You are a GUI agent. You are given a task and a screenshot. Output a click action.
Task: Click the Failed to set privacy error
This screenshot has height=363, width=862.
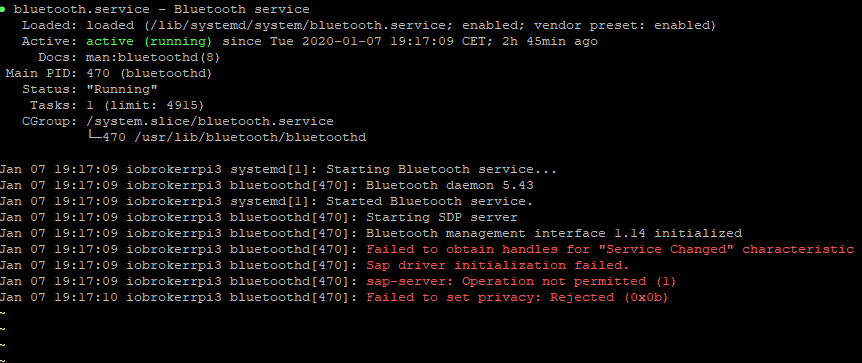tap(517, 297)
